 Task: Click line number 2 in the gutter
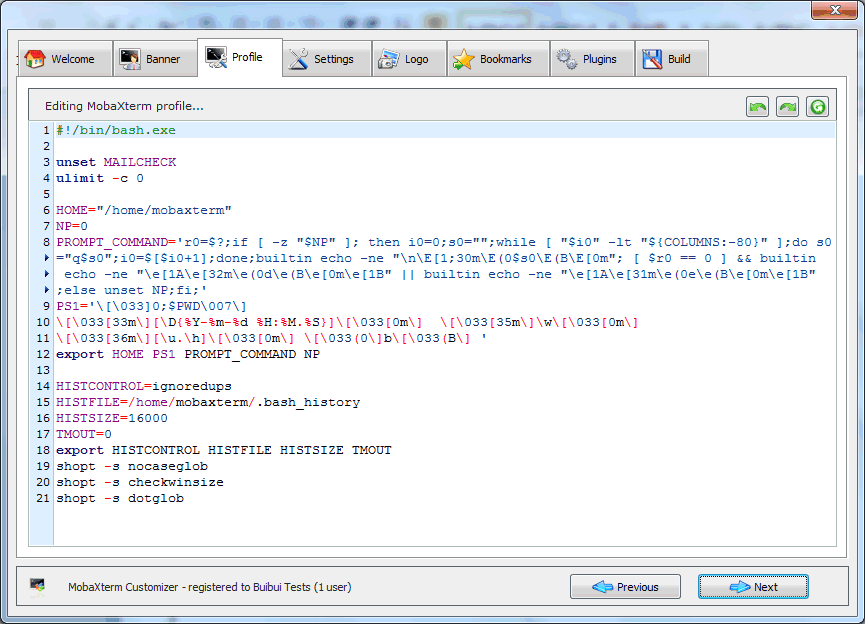click(46, 146)
